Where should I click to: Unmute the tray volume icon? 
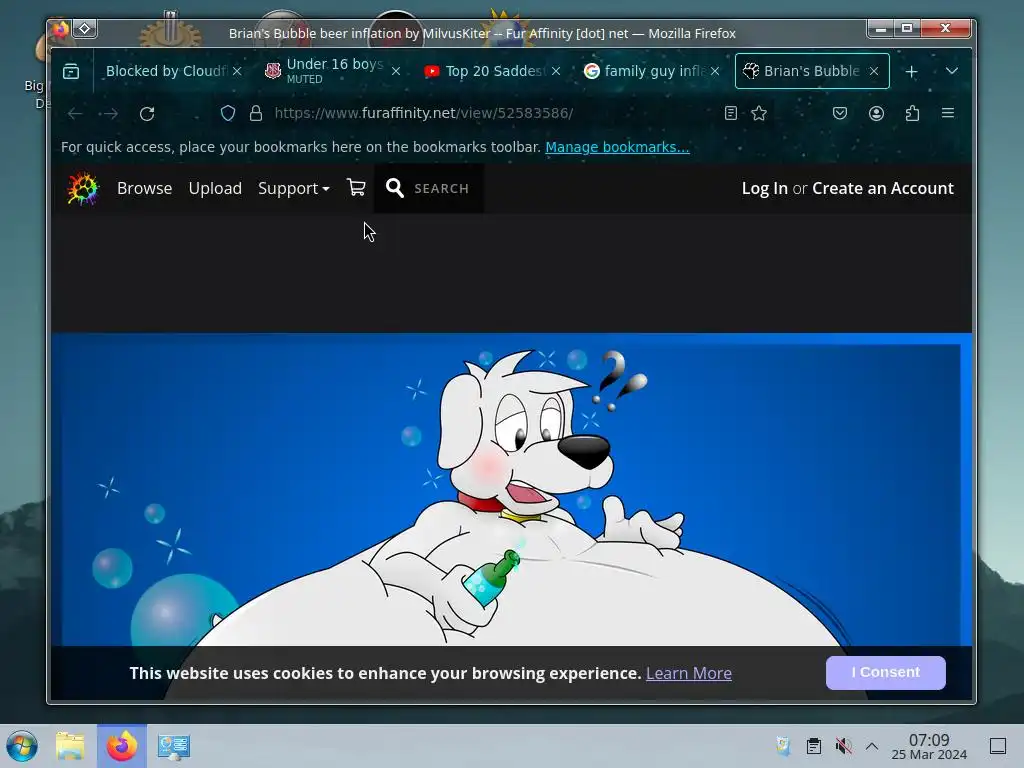point(844,746)
